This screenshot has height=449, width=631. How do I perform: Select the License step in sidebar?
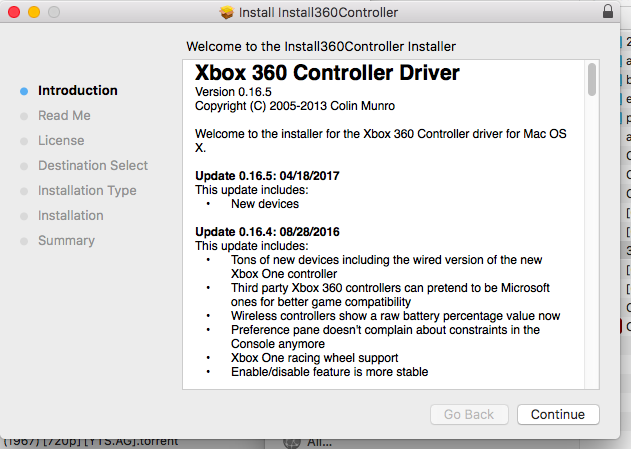click(x=61, y=140)
